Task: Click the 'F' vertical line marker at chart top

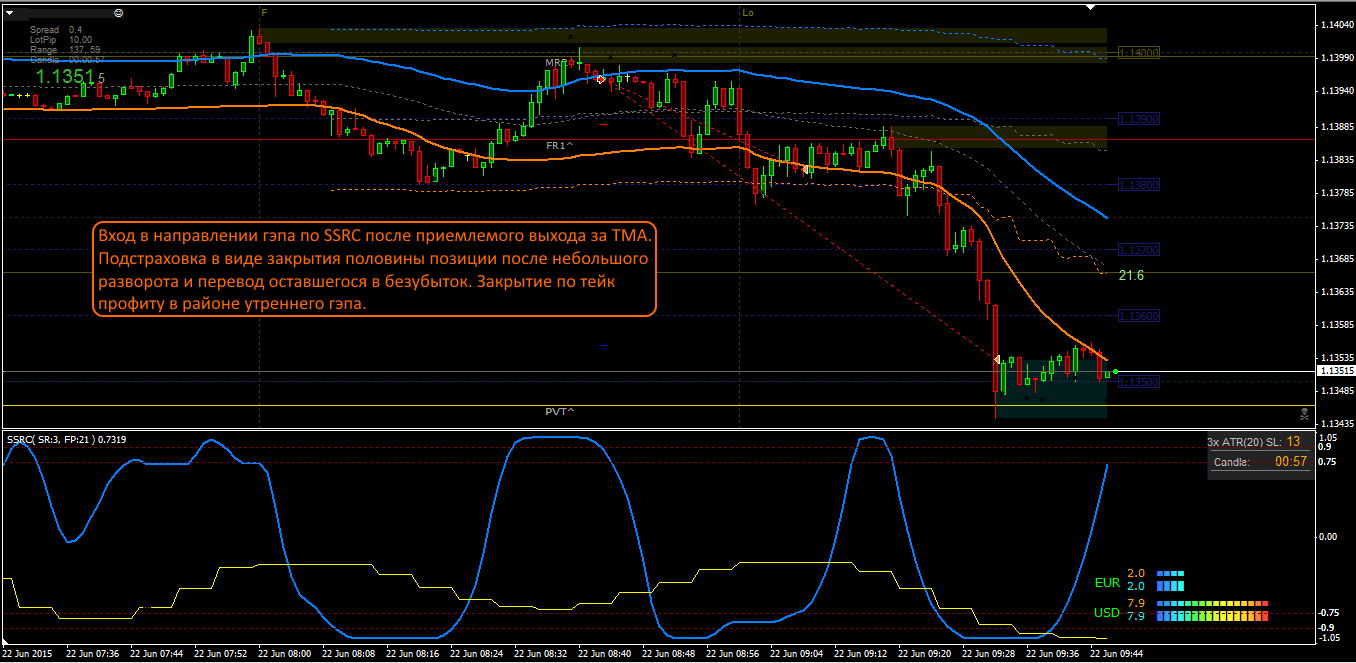Action: point(263,12)
